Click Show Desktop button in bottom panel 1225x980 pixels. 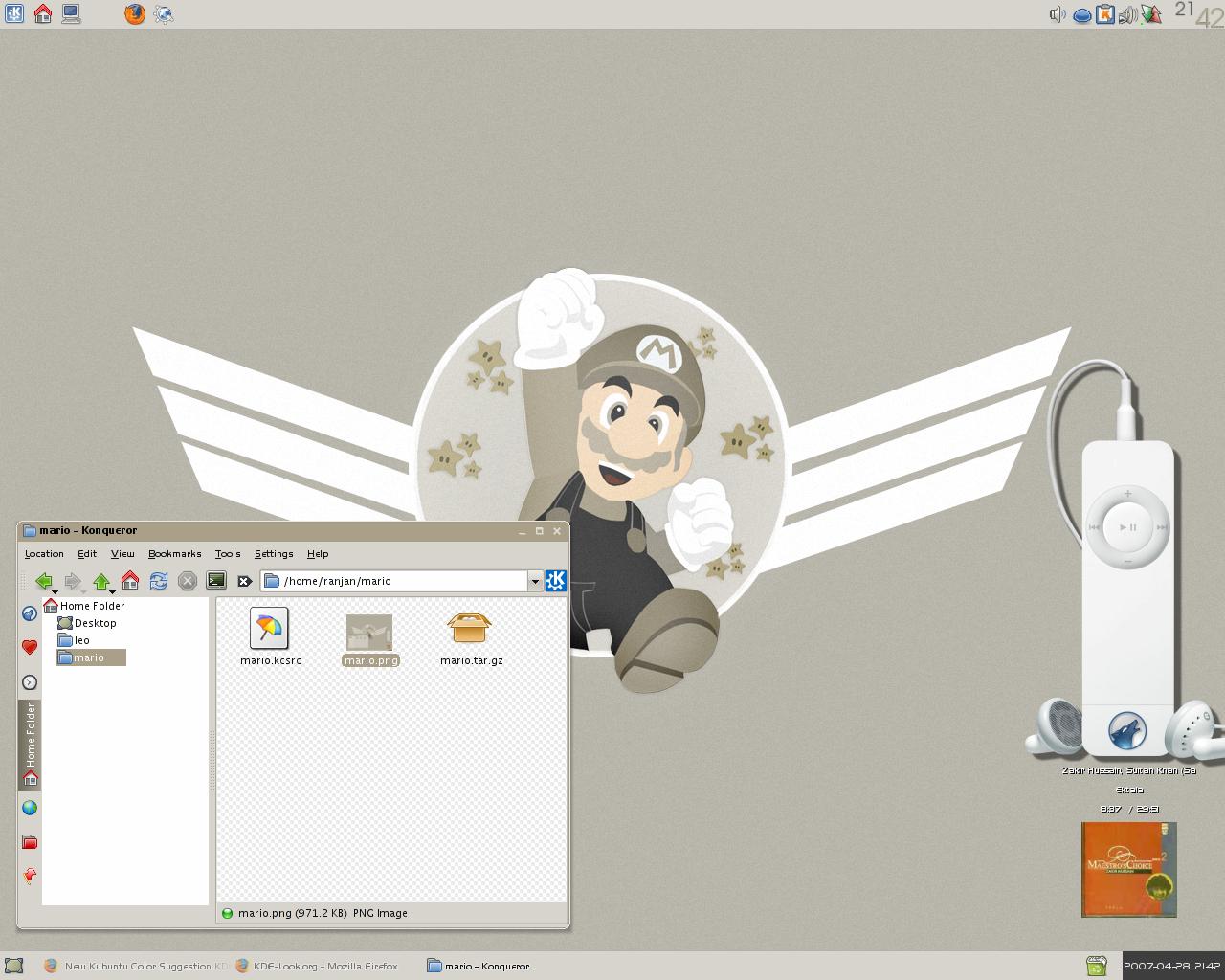coord(13,966)
